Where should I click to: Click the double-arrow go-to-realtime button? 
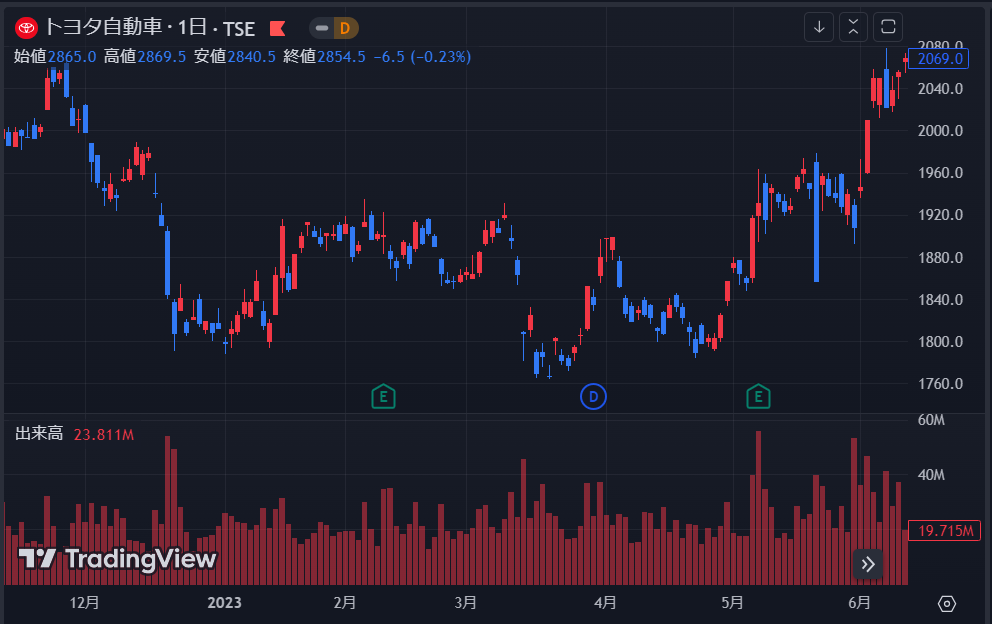point(867,564)
